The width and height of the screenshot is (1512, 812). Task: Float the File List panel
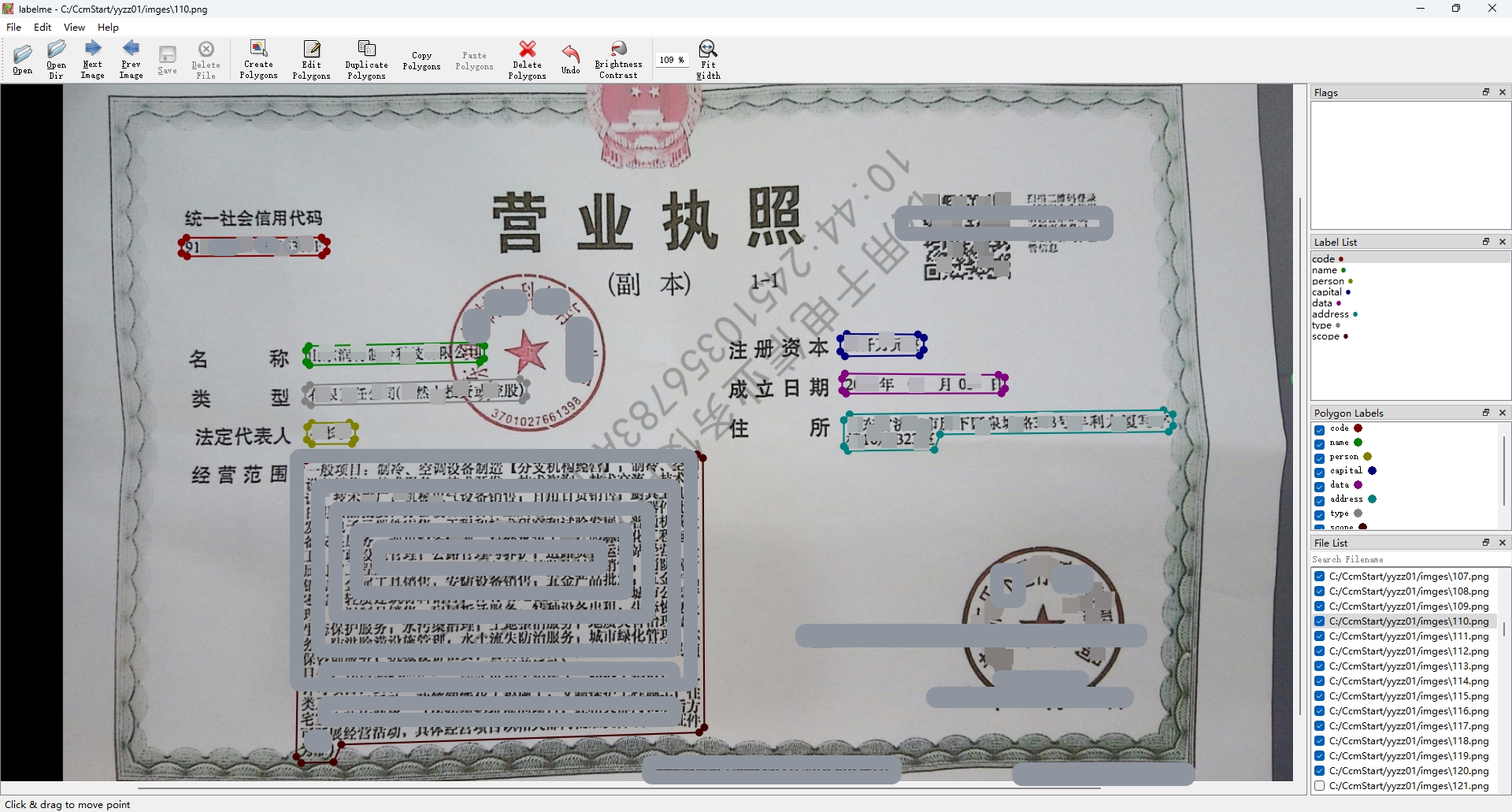pos(1486,543)
